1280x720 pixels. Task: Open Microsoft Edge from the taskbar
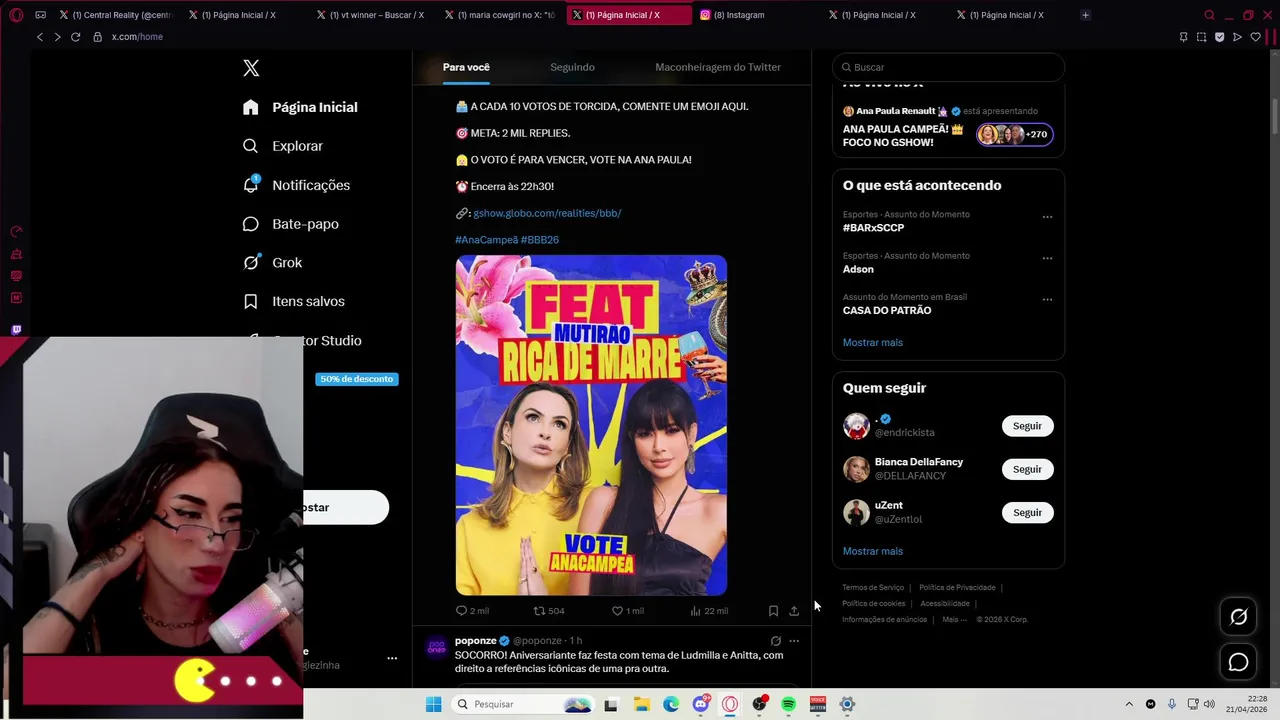(670, 704)
